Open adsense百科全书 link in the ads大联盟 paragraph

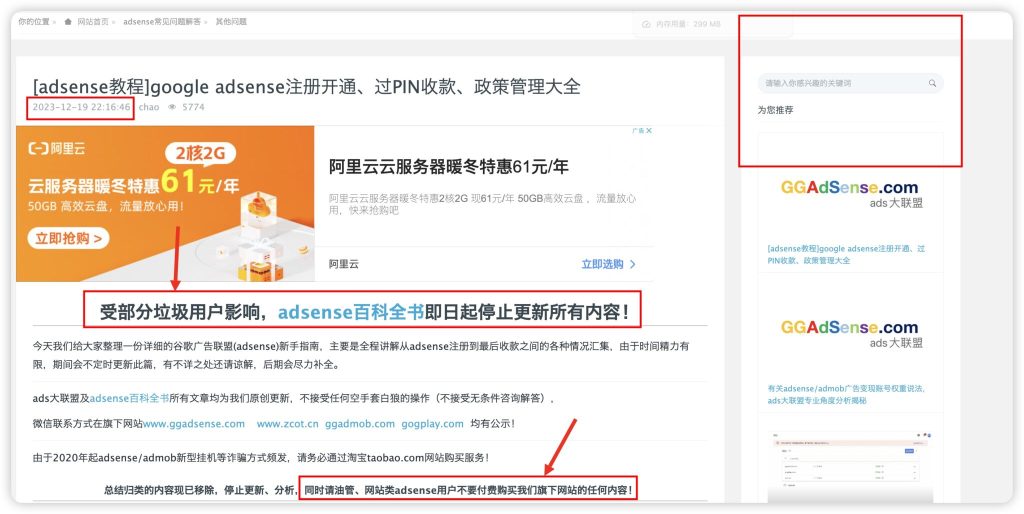(129, 398)
